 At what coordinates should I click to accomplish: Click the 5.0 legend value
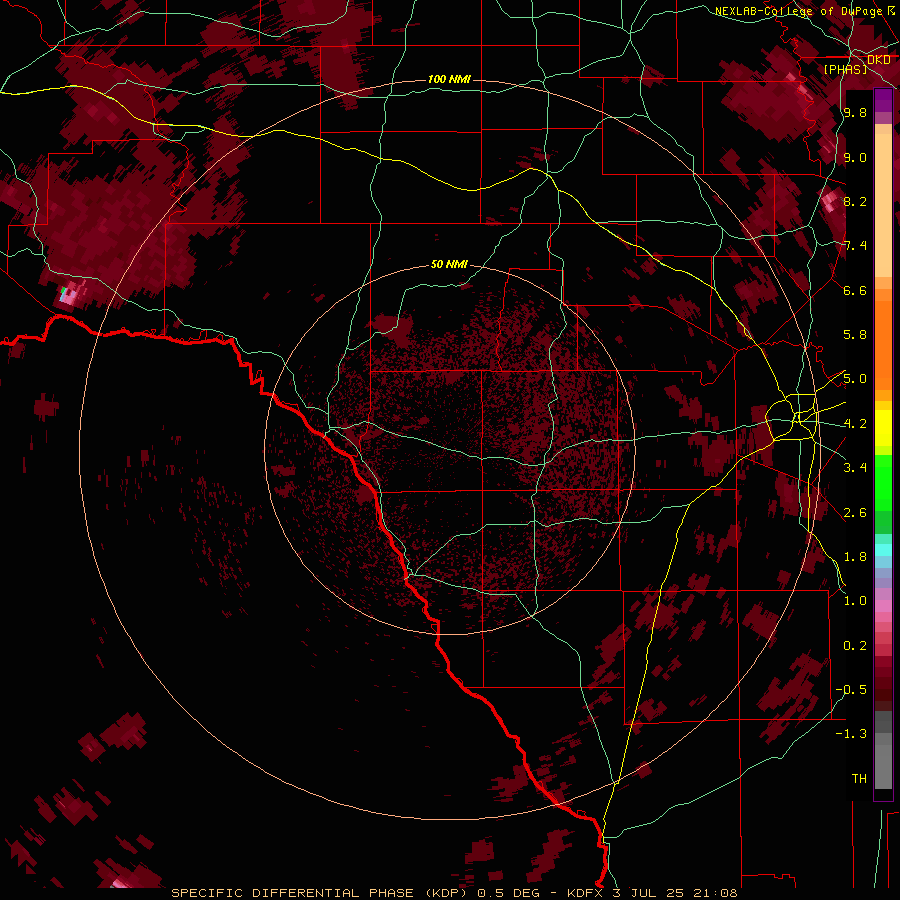(855, 379)
